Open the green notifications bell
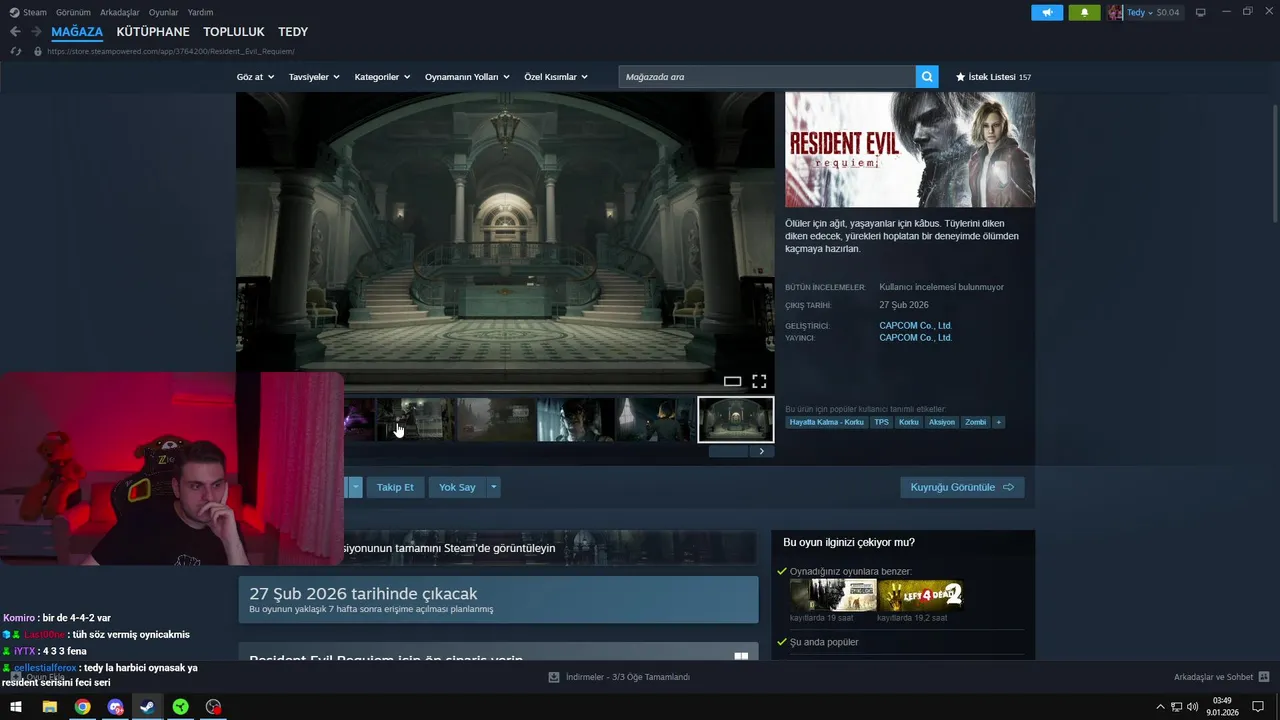This screenshot has width=1280, height=720. (1084, 13)
